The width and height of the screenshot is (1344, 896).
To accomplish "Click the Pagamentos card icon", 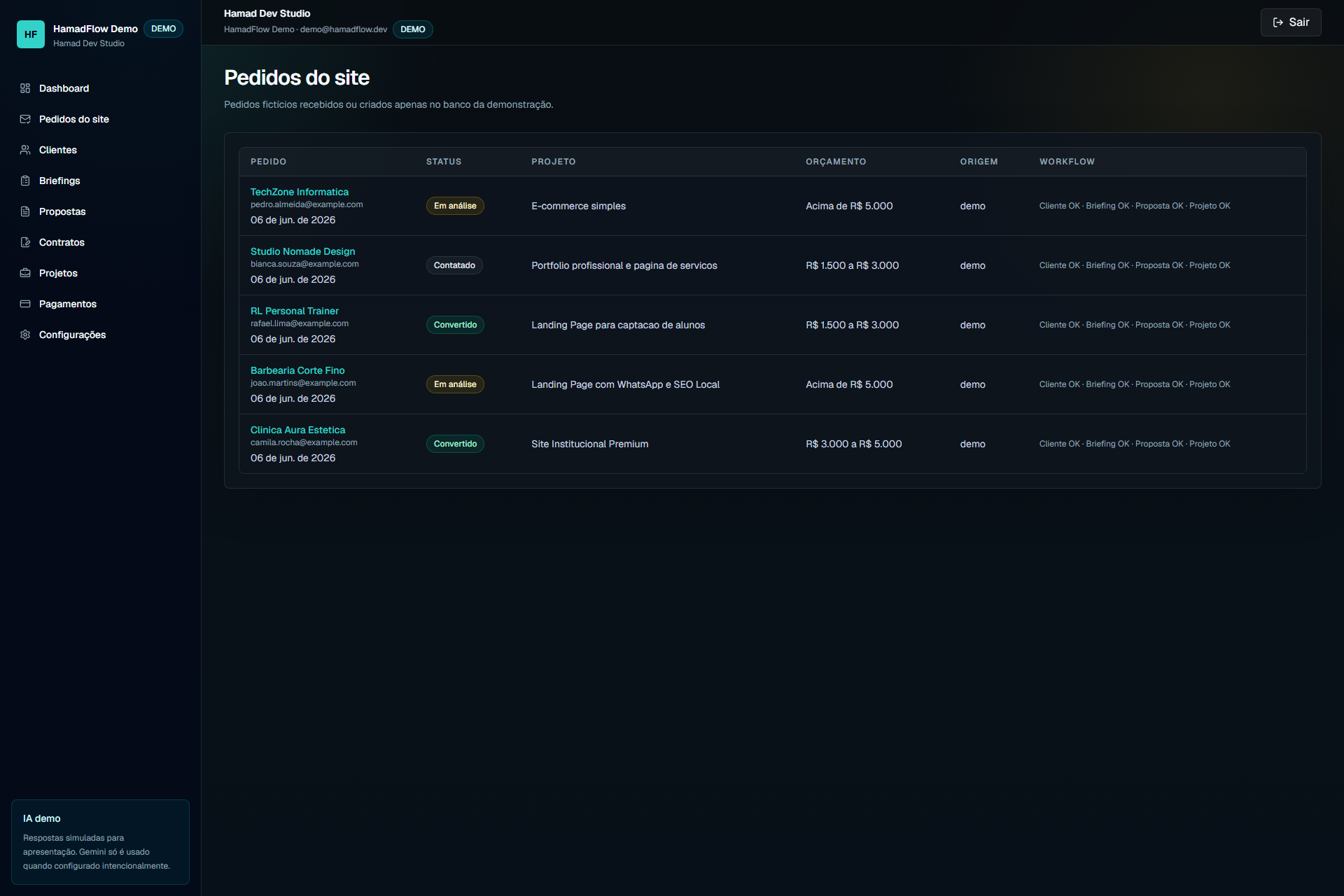I will [25, 304].
